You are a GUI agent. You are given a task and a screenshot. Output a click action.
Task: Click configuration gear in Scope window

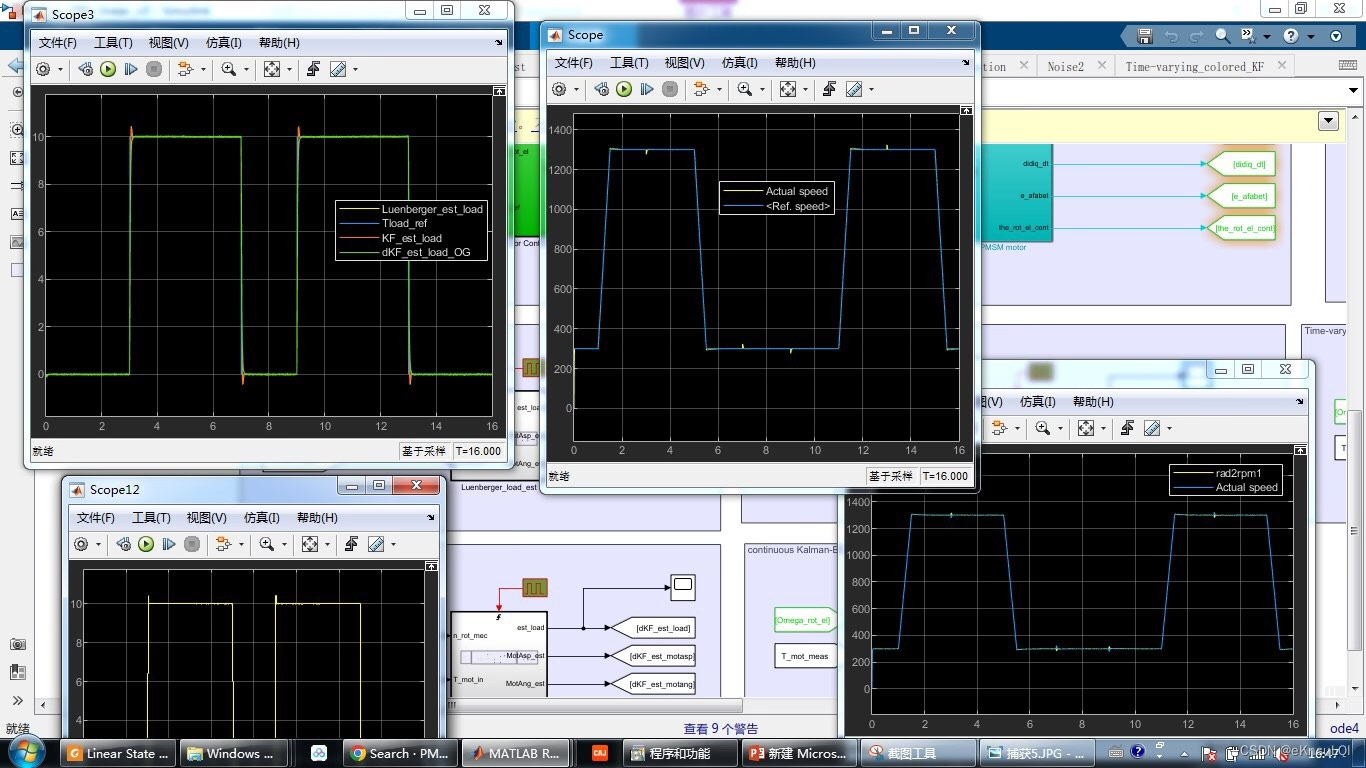tap(559, 89)
